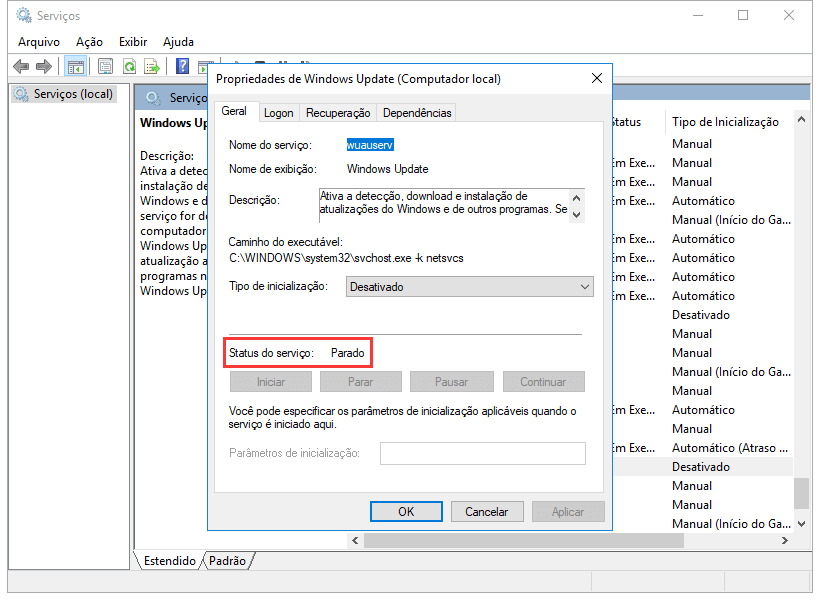
Task: Click the vertical scrollbar up arrow
Action: tap(801, 118)
